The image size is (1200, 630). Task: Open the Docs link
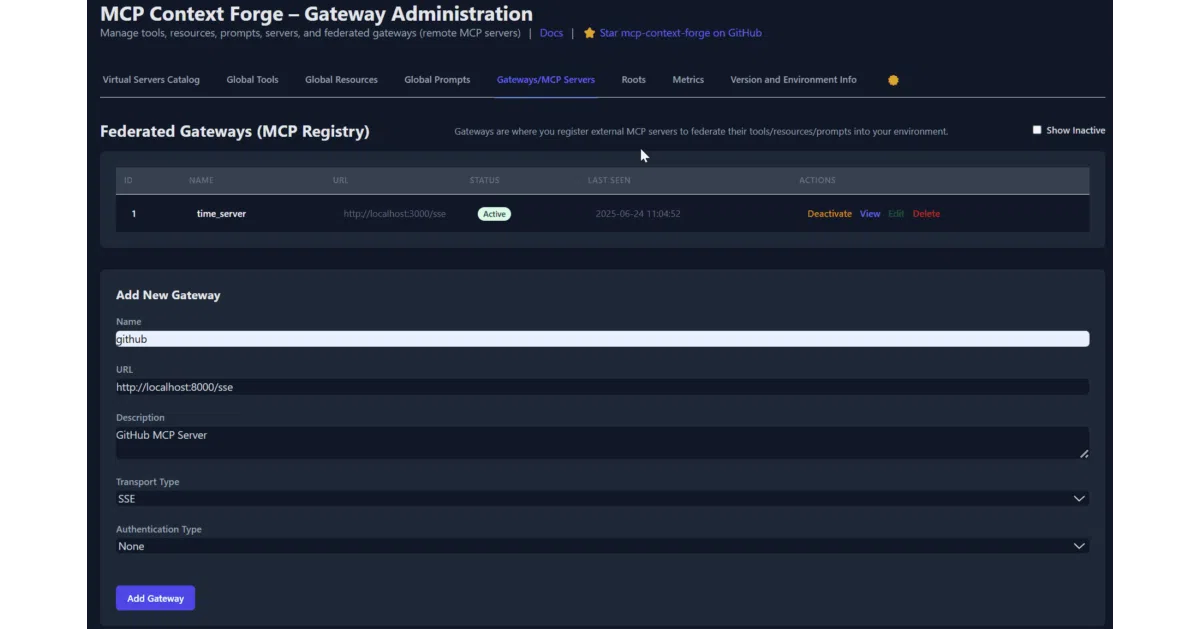click(551, 33)
